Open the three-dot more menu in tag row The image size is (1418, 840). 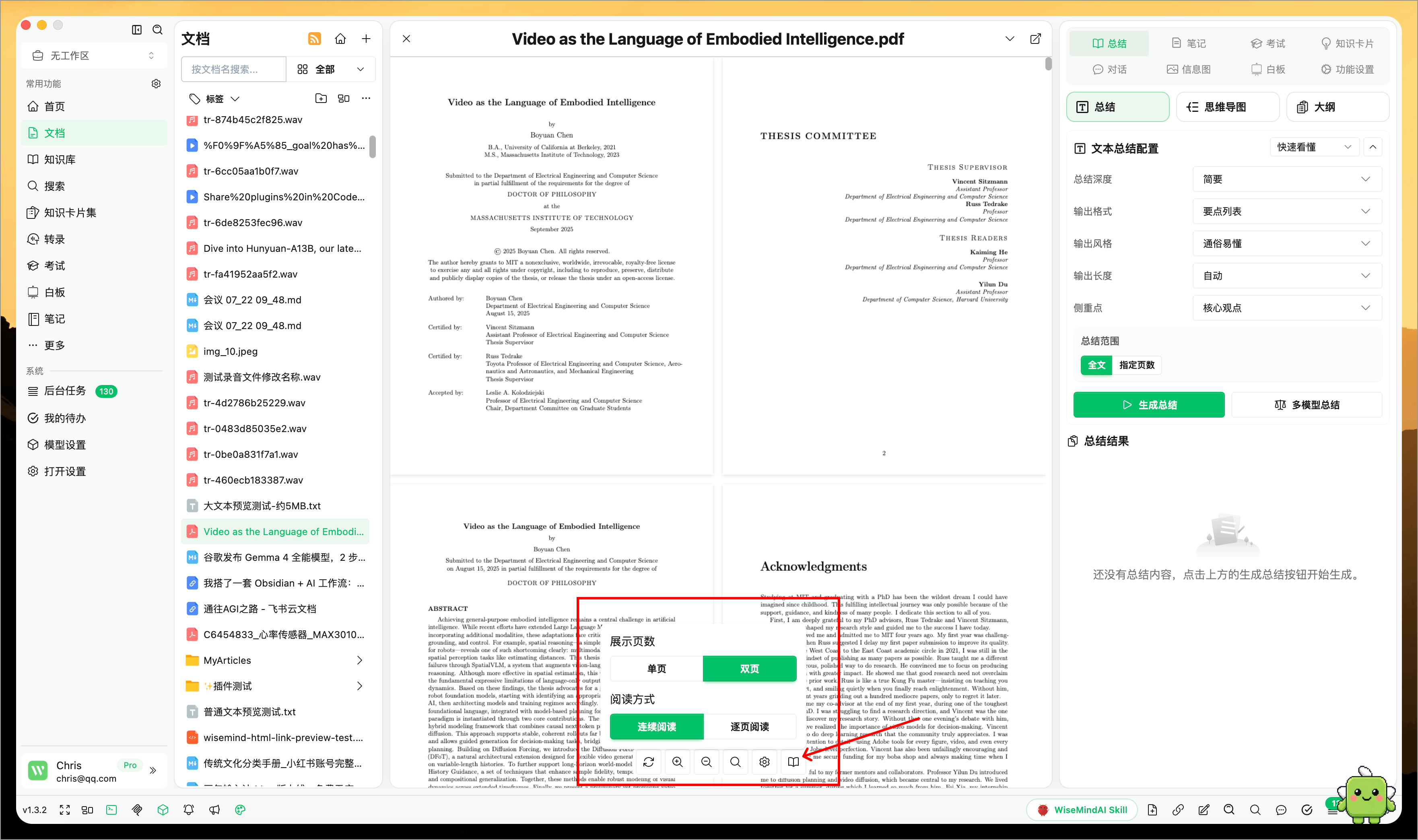coord(366,99)
